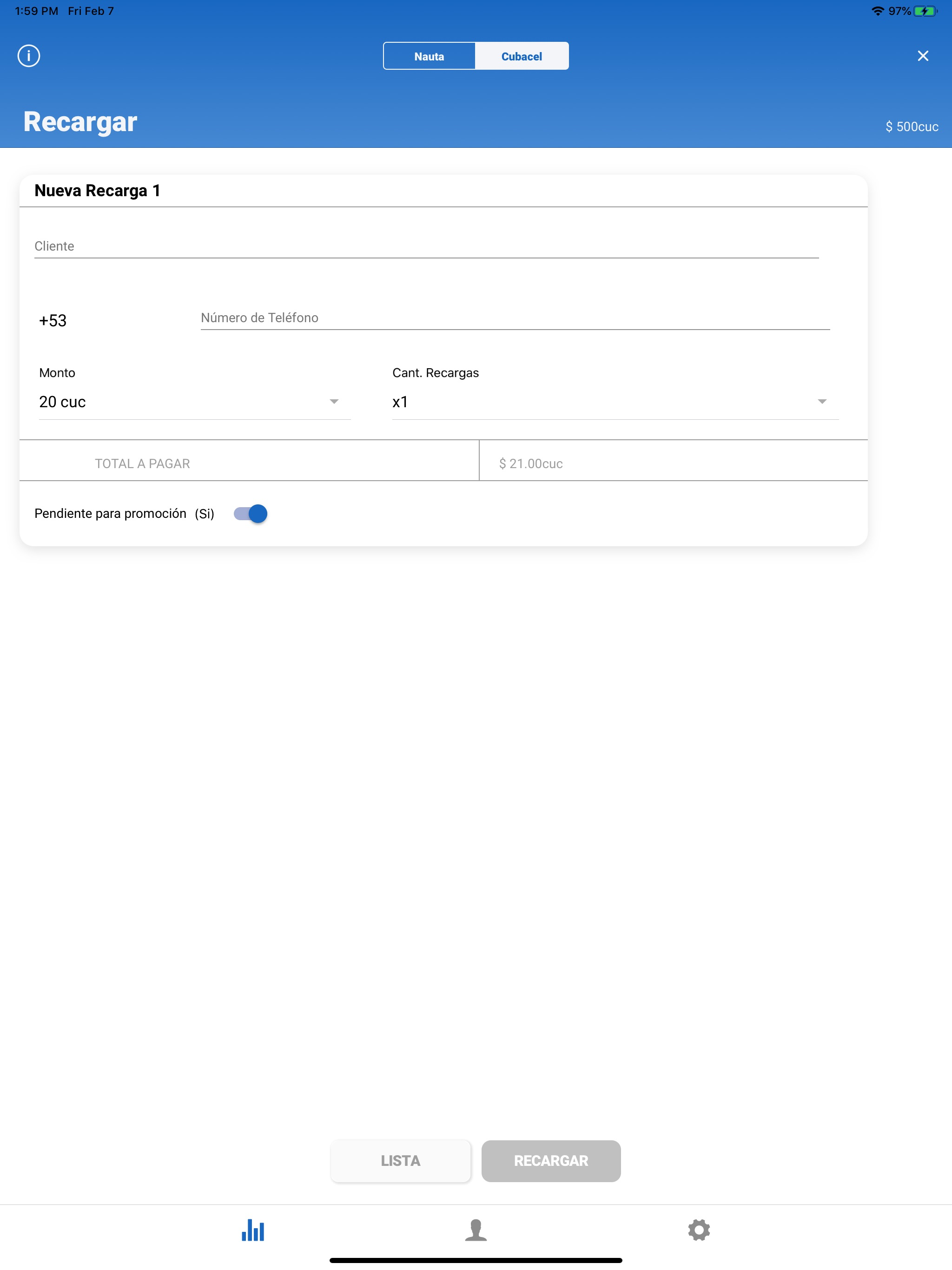The height and width of the screenshot is (1270, 952).
Task: Toggle Pendiente para promoción switch
Action: coord(251,513)
